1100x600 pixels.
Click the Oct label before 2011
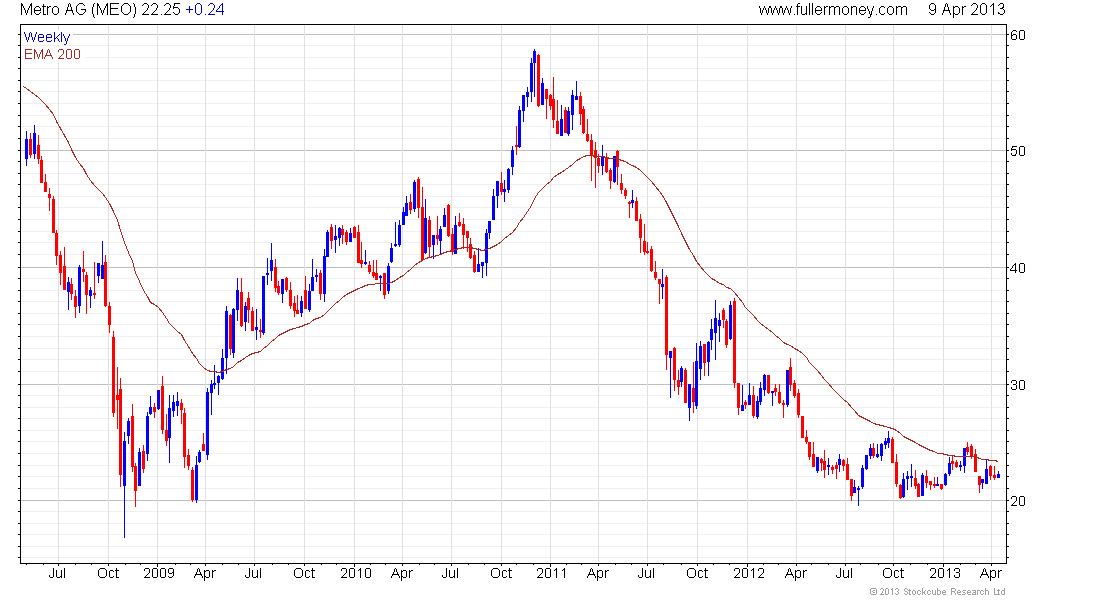501,573
